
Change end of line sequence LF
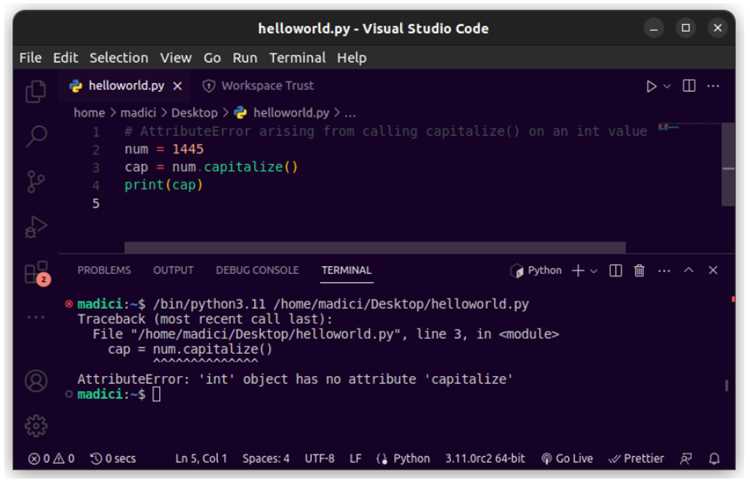(x=355, y=459)
